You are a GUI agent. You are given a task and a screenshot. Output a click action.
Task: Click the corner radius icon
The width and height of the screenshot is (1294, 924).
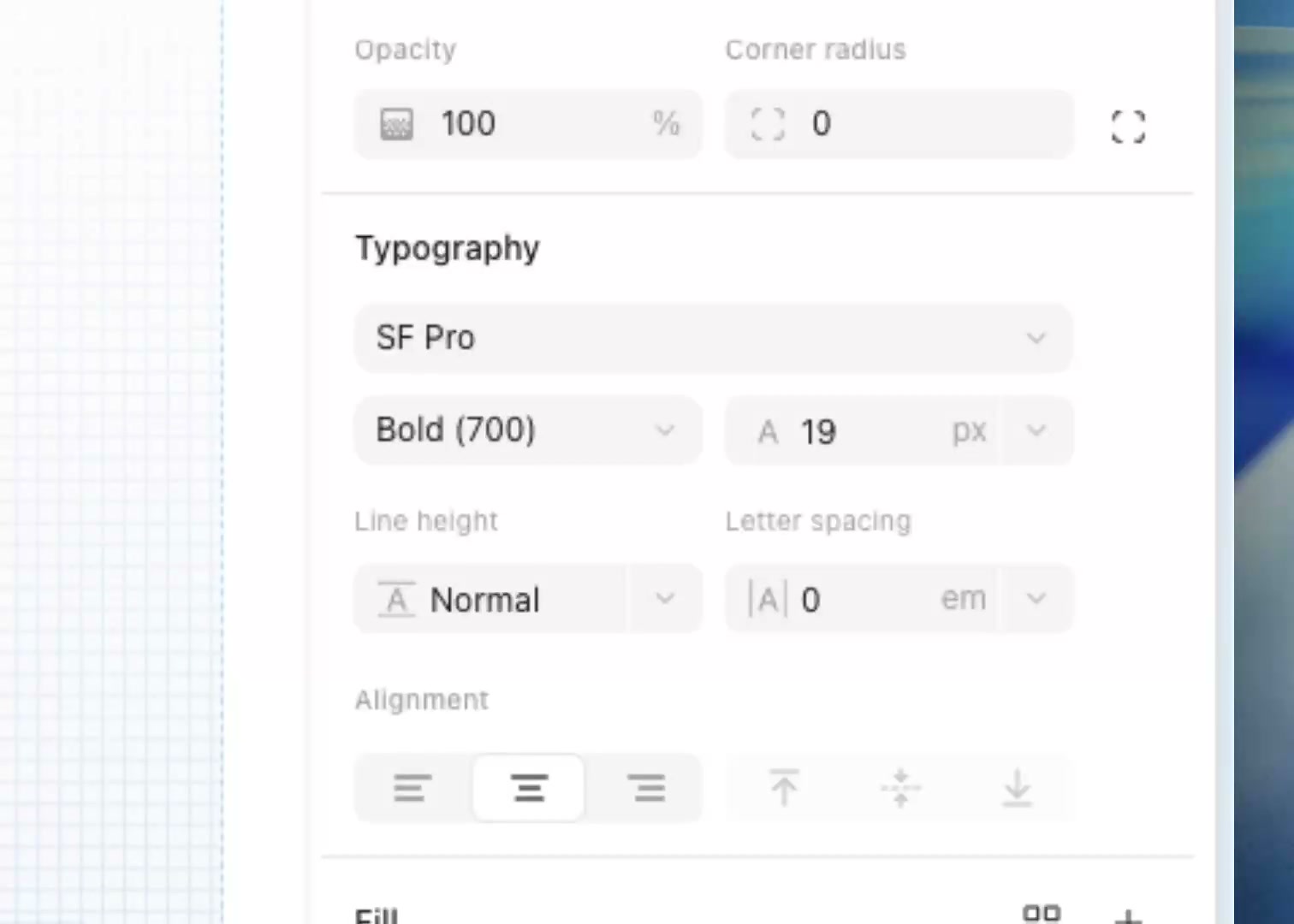point(768,124)
